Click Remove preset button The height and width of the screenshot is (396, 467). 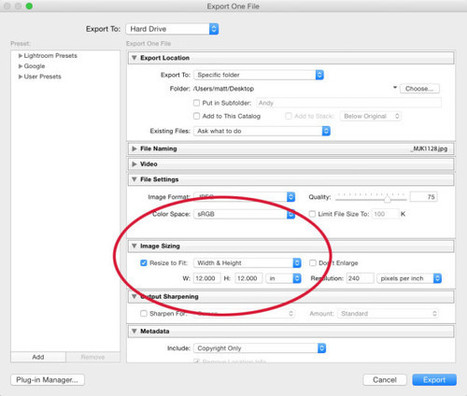click(93, 357)
